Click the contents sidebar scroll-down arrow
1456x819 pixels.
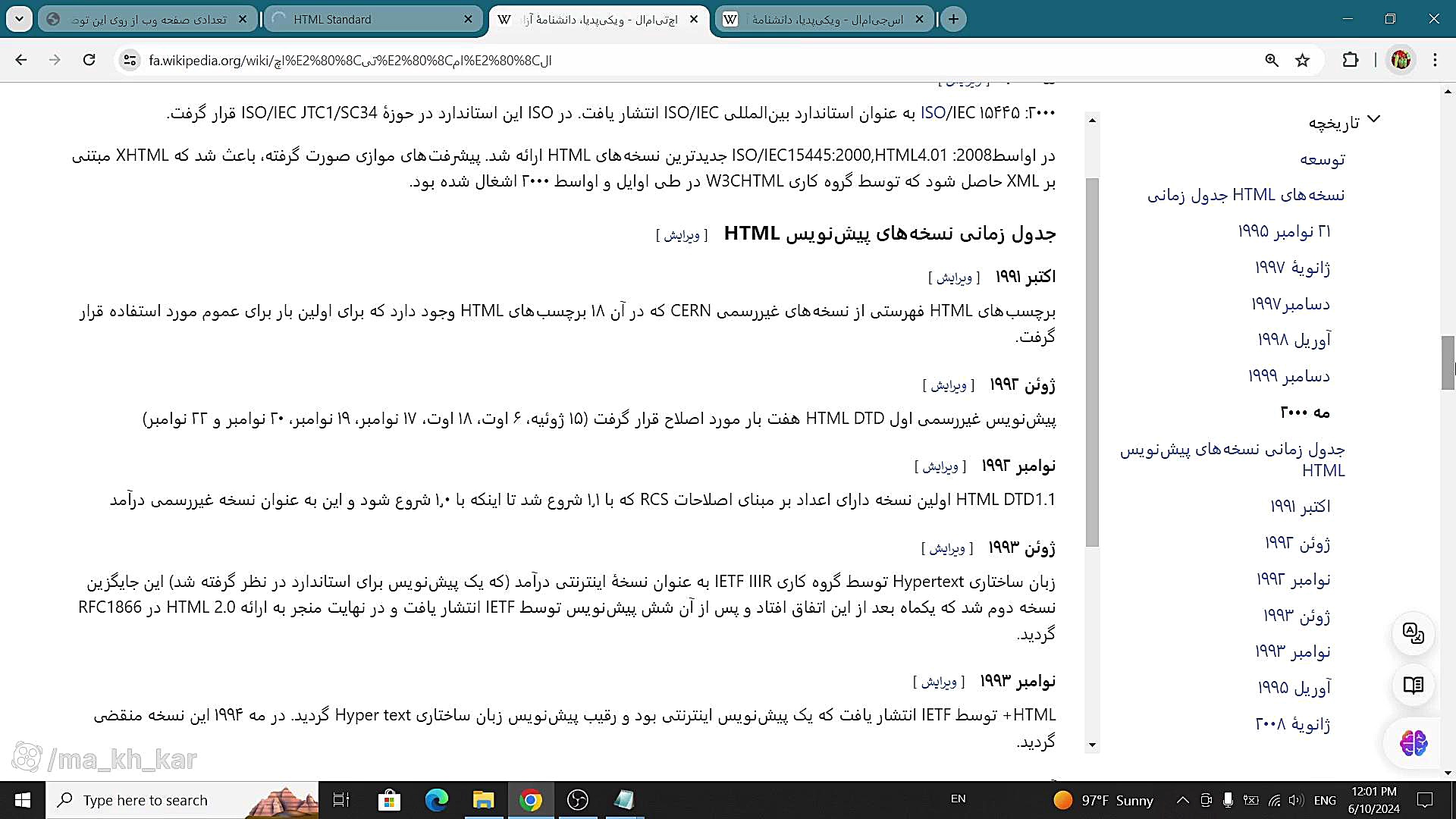click(x=1092, y=745)
